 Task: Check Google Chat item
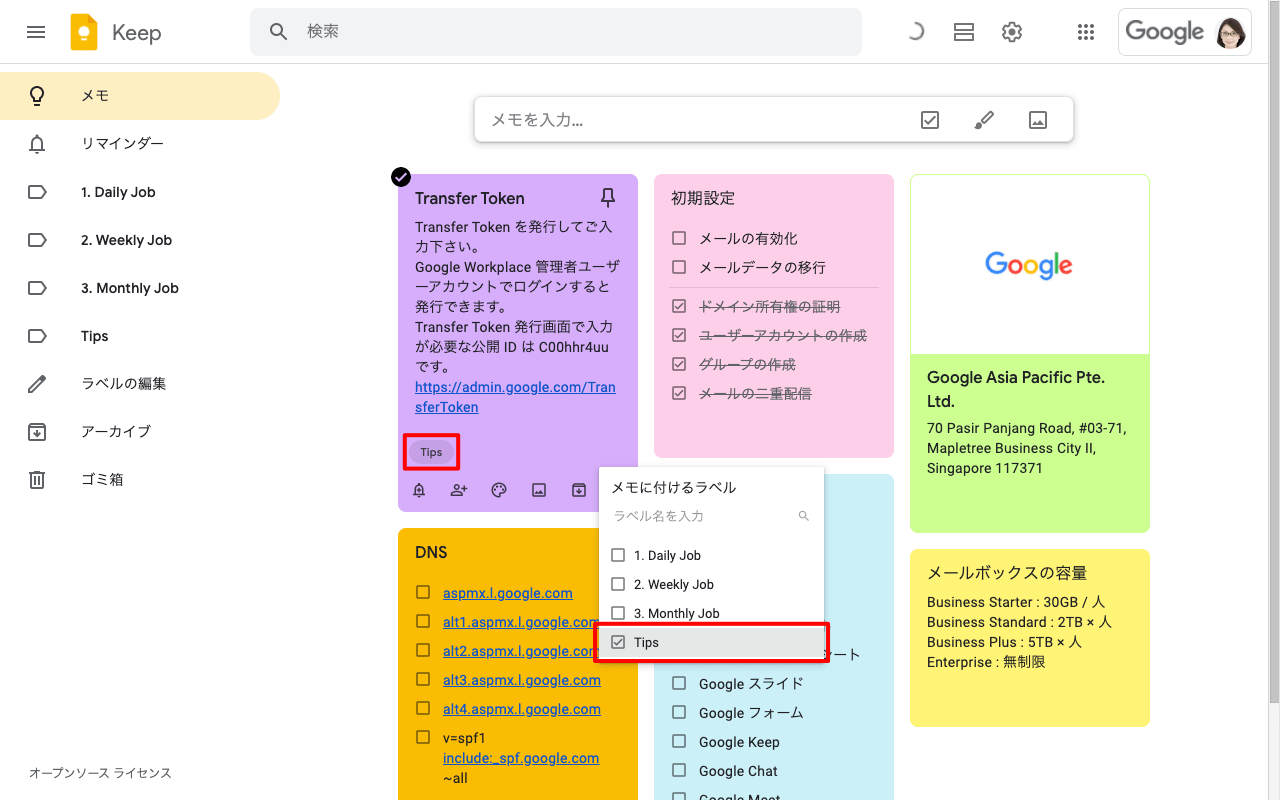pos(679,771)
